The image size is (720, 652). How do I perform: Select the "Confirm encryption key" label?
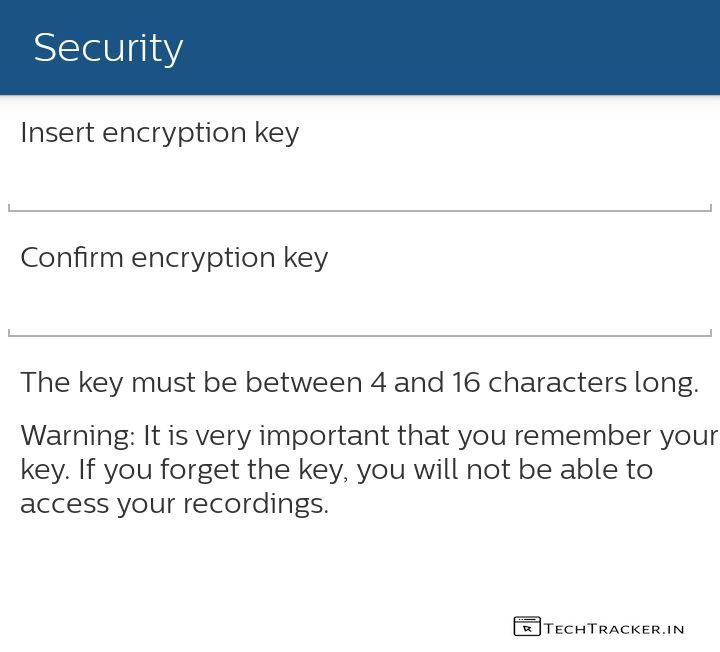tap(174, 258)
